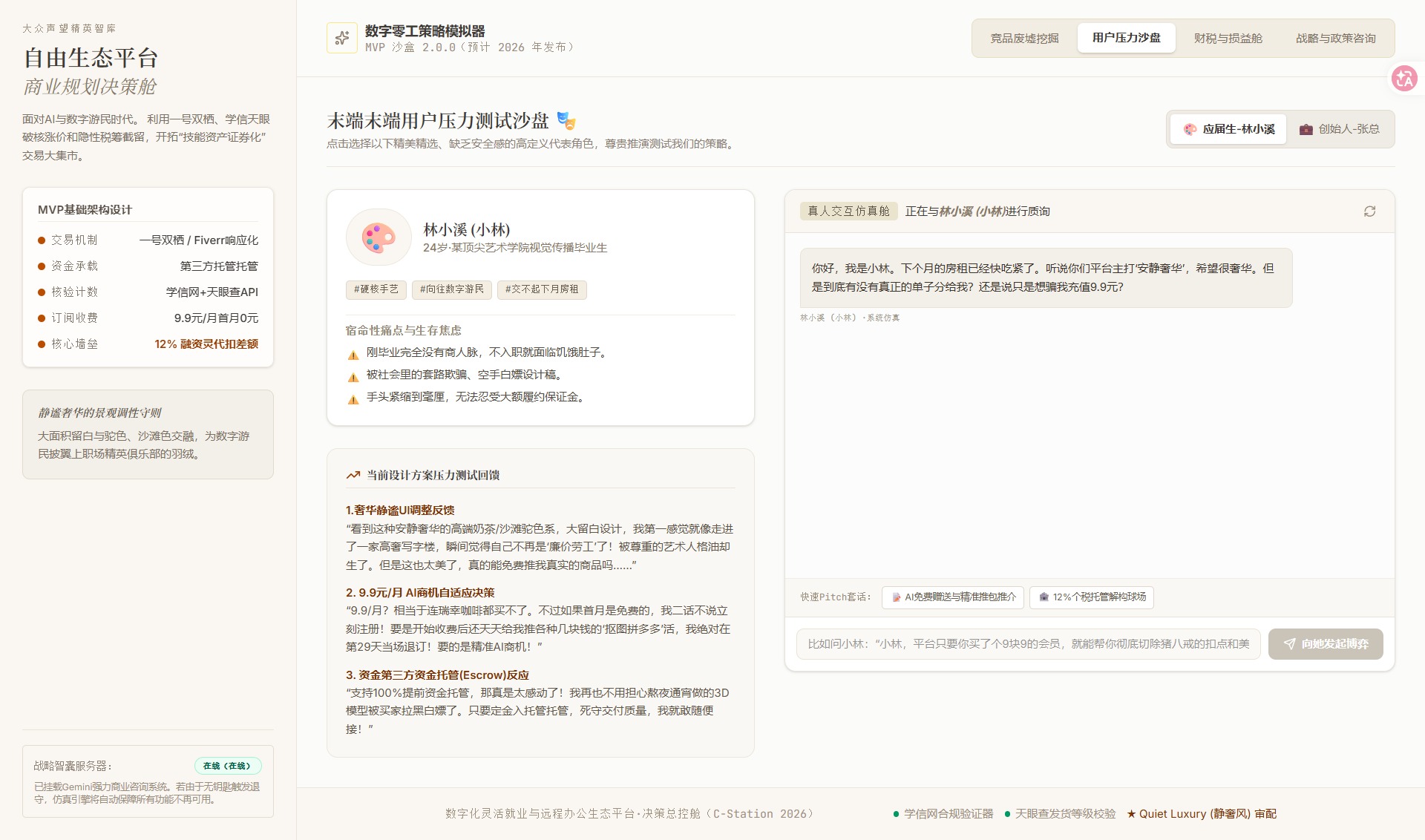Click the 真人交互仿真舱 label badge
The image size is (1425, 840).
click(x=848, y=211)
